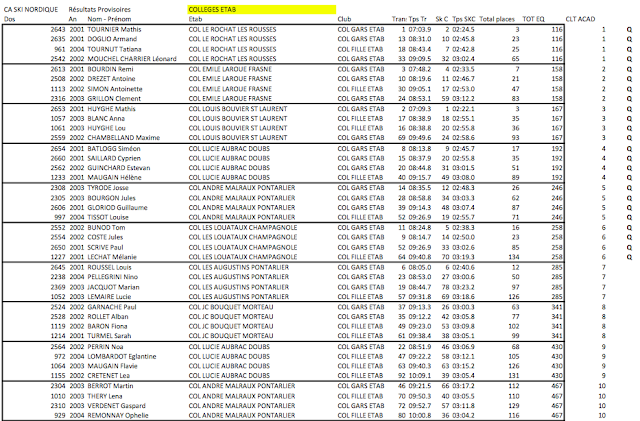This screenshot has height=421, width=640.
Task: Click the name GUINCHARD Estevan
Action: coord(119,168)
